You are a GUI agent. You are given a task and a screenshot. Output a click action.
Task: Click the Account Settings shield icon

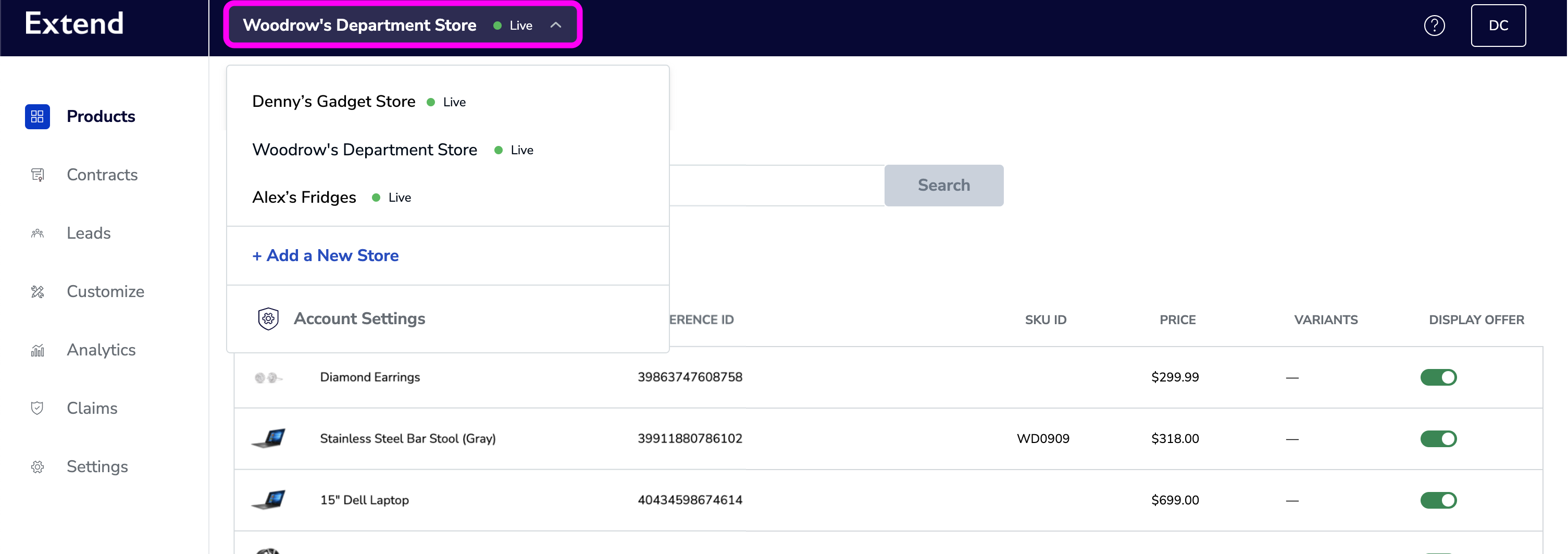point(268,318)
